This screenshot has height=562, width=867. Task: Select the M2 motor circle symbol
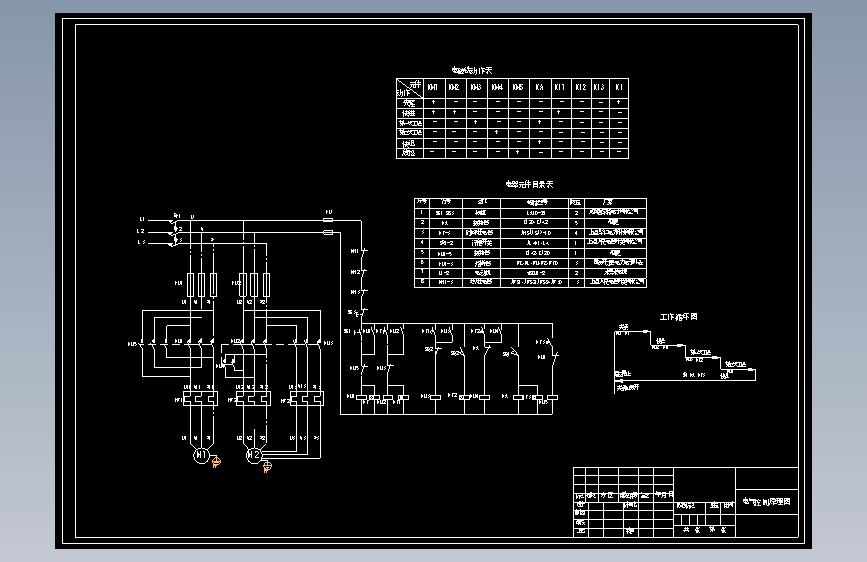[254, 455]
